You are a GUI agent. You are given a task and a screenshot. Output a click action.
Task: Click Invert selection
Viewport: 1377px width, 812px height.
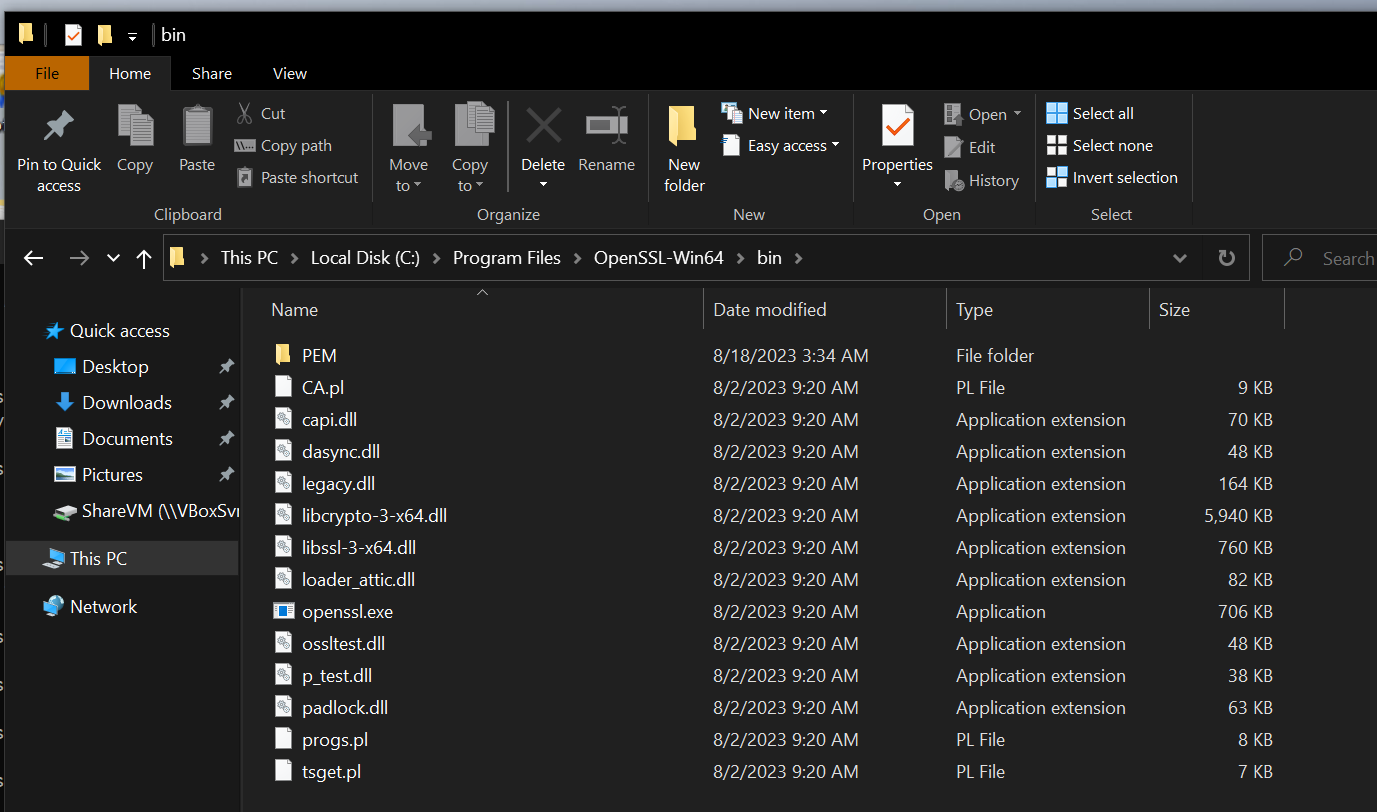pos(1112,178)
